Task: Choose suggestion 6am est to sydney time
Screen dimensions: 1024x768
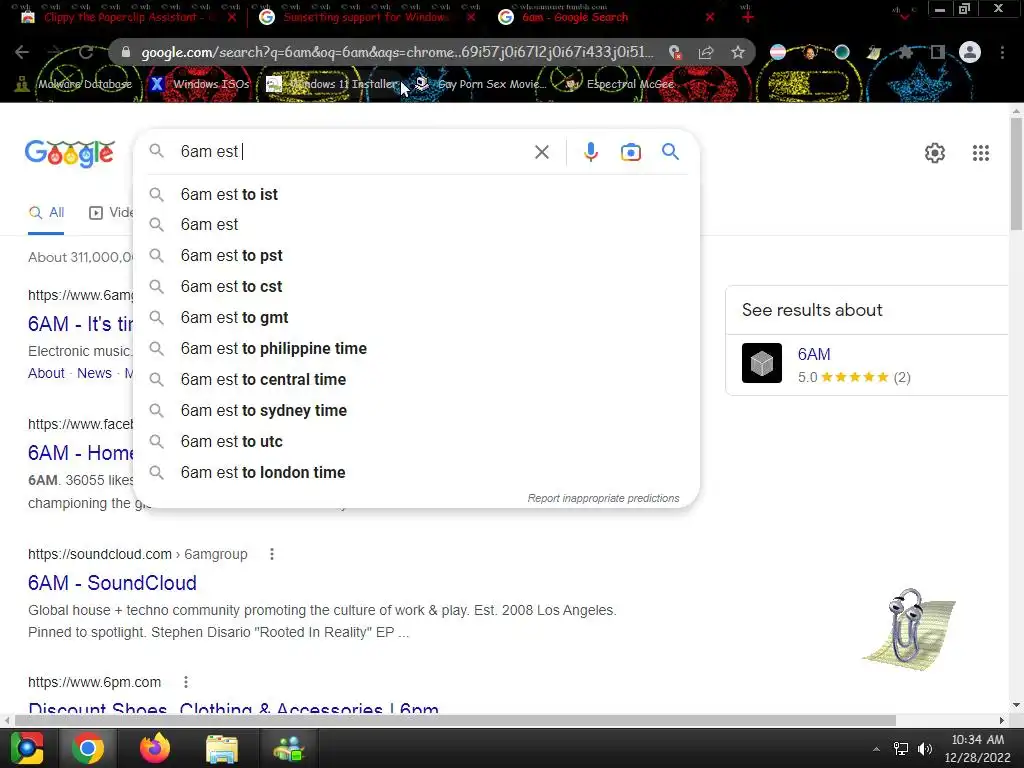Action: point(417,411)
